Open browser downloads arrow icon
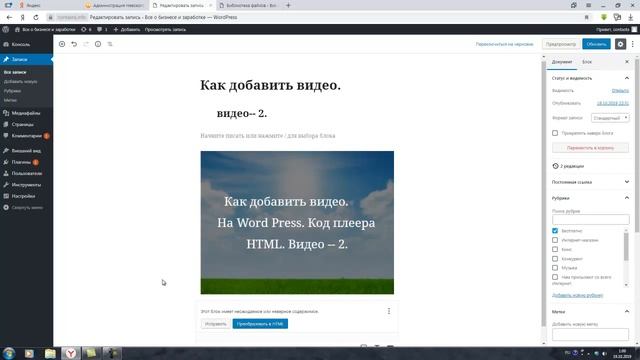 coord(631,17)
